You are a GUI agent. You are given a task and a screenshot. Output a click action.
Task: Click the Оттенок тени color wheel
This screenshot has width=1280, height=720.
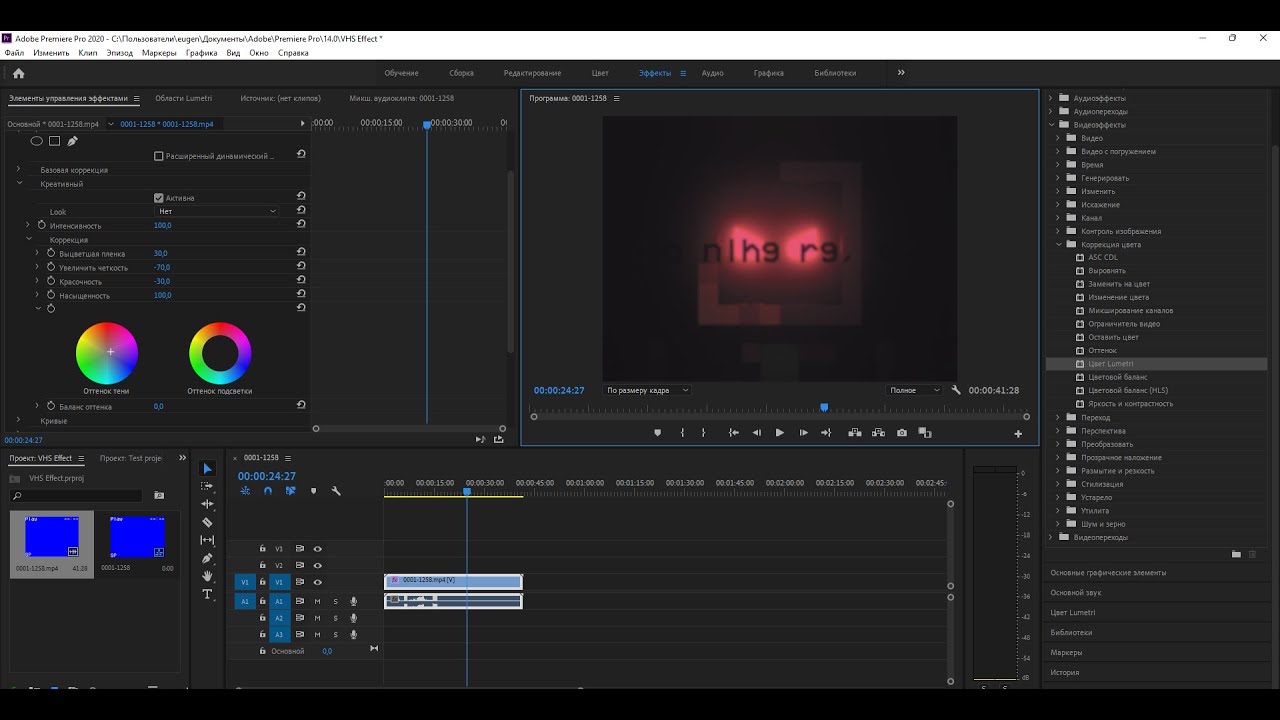(107, 353)
